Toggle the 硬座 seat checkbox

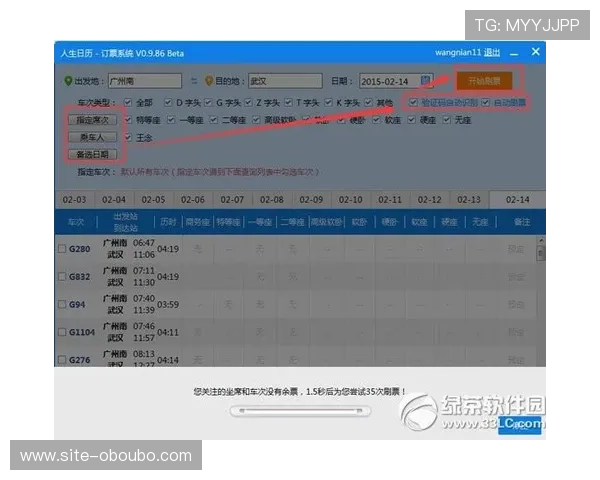411,120
